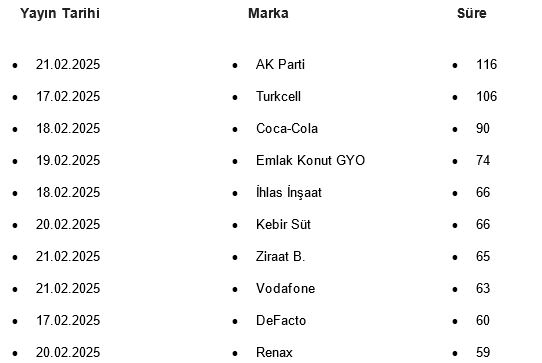Click the duration value 116

[486, 65]
